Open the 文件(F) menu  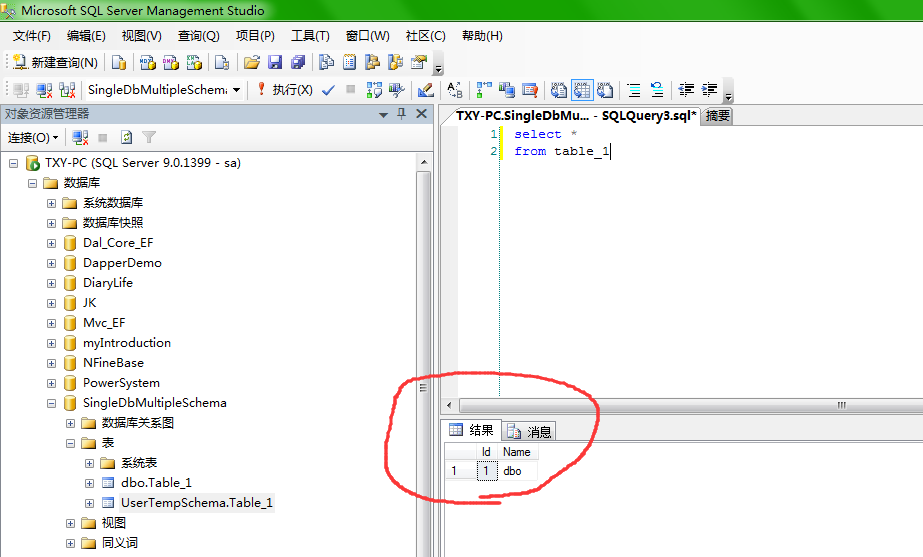tap(32, 36)
